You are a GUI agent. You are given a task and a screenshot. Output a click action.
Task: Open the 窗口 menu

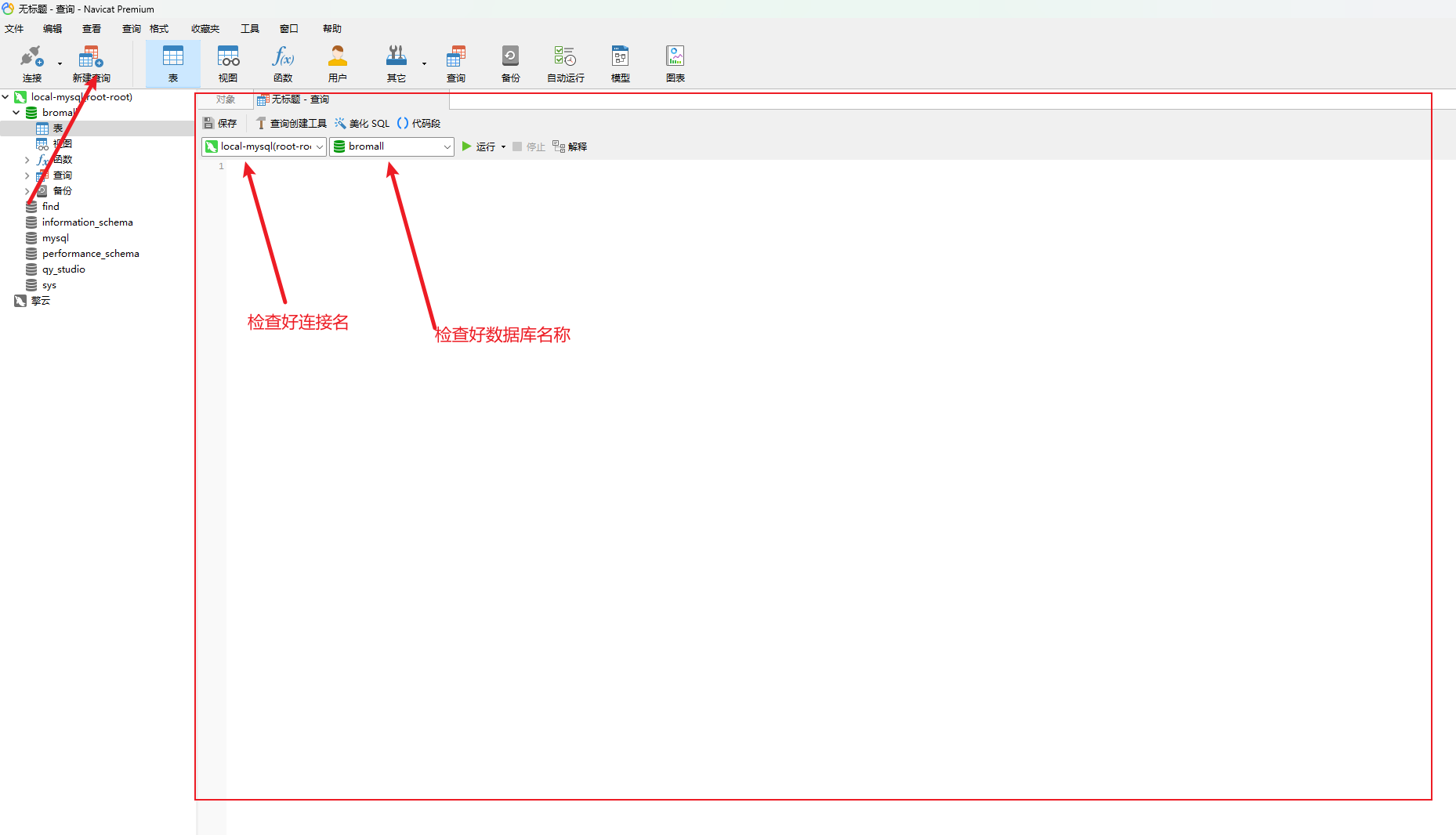point(289,29)
